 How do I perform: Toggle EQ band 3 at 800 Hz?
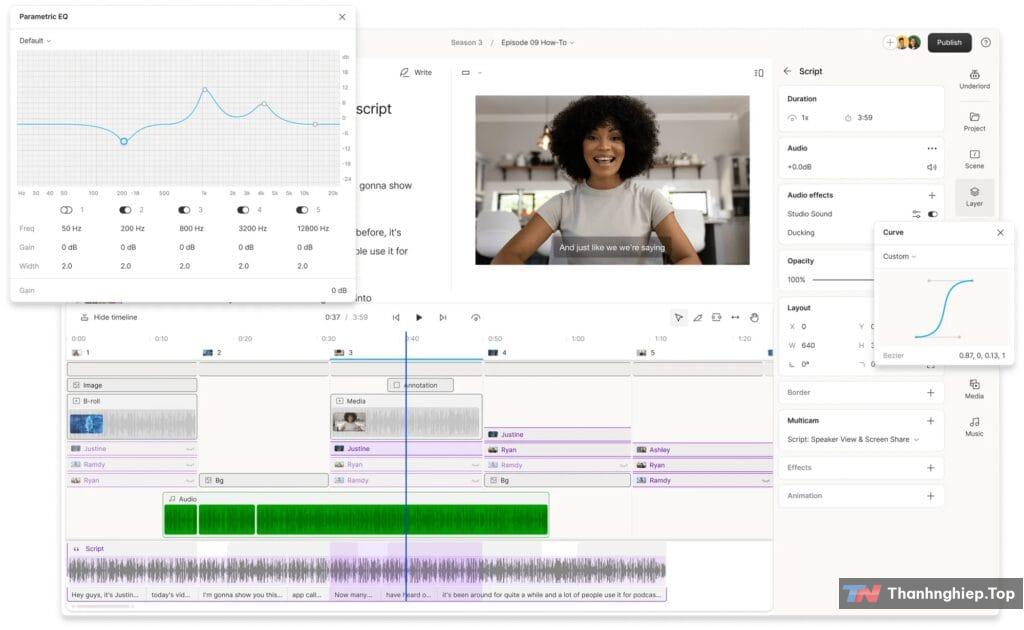[x=184, y=210]
